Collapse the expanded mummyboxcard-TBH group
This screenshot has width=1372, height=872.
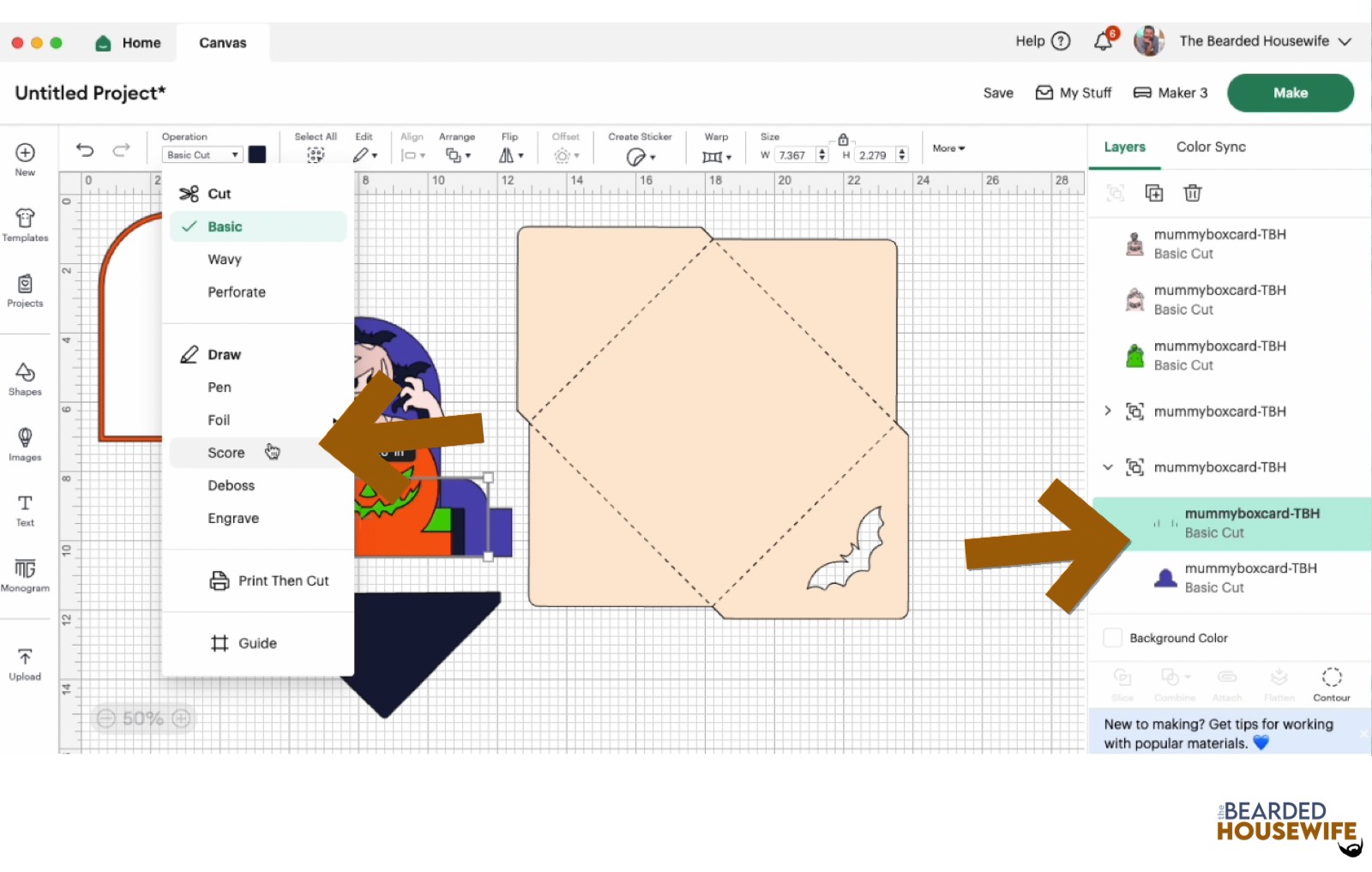pos(1107,467)
